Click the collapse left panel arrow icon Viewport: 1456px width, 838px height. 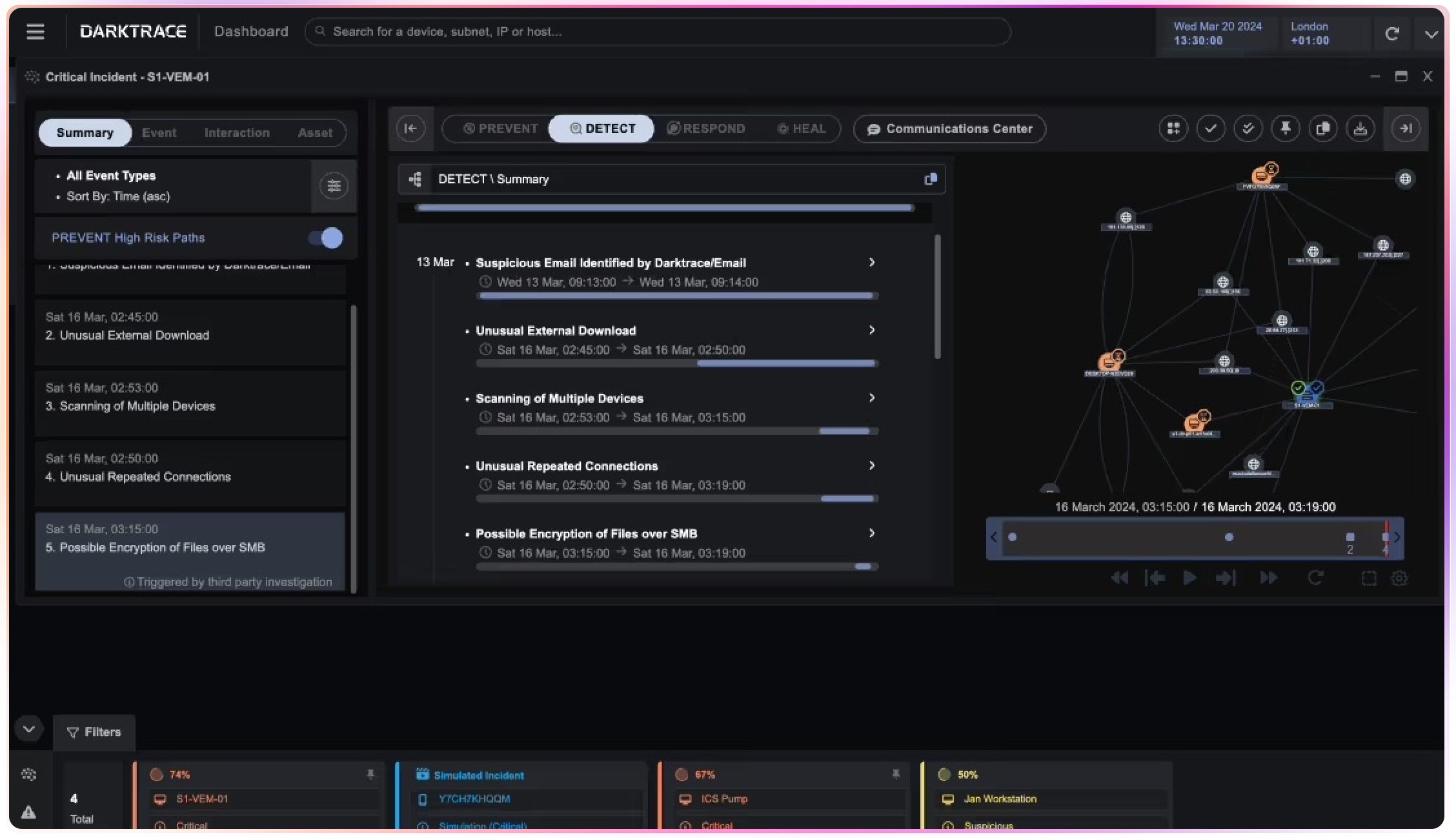point(411,128)
